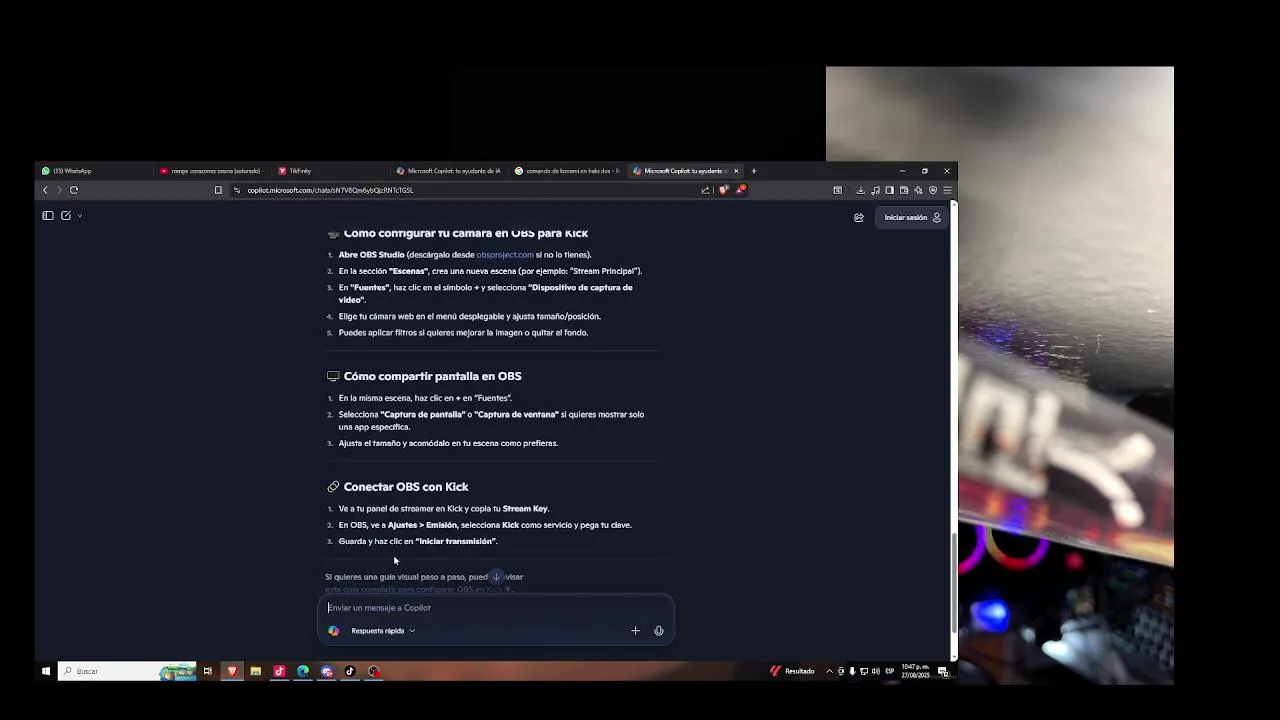Open Microsoft Edge taskbar icon
This screenshot has width=1280, height=720.
303,671
